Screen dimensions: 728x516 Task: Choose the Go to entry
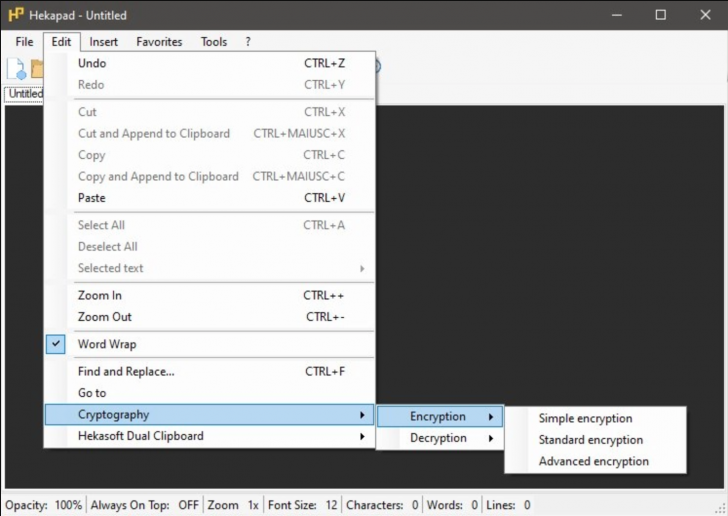[x=210, y=393]
